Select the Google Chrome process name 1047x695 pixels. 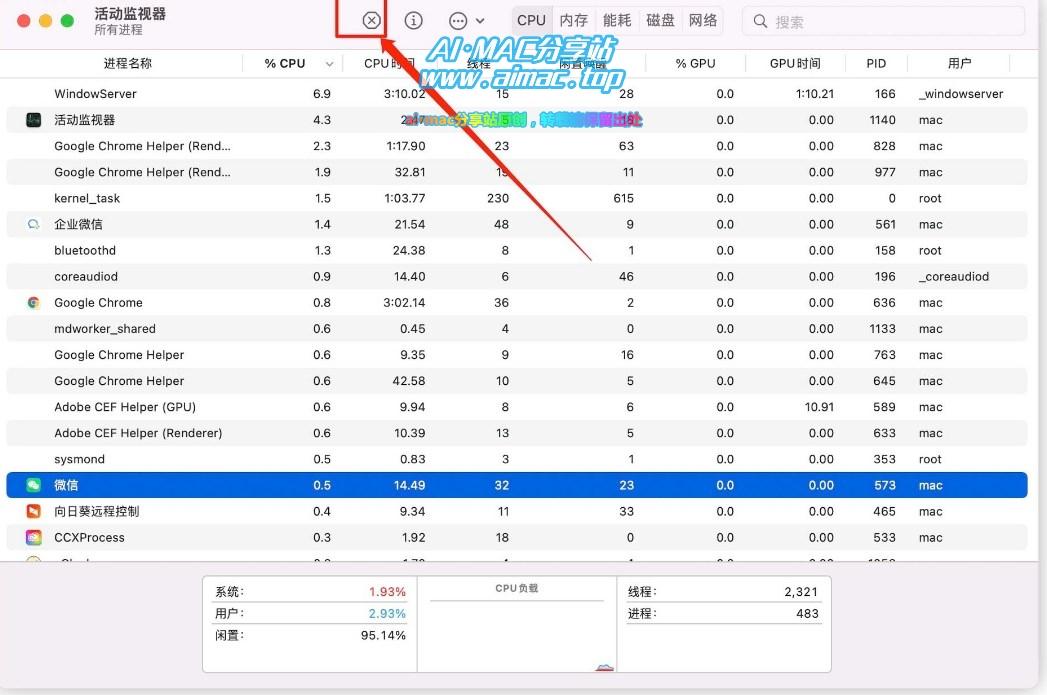(98, 302)
